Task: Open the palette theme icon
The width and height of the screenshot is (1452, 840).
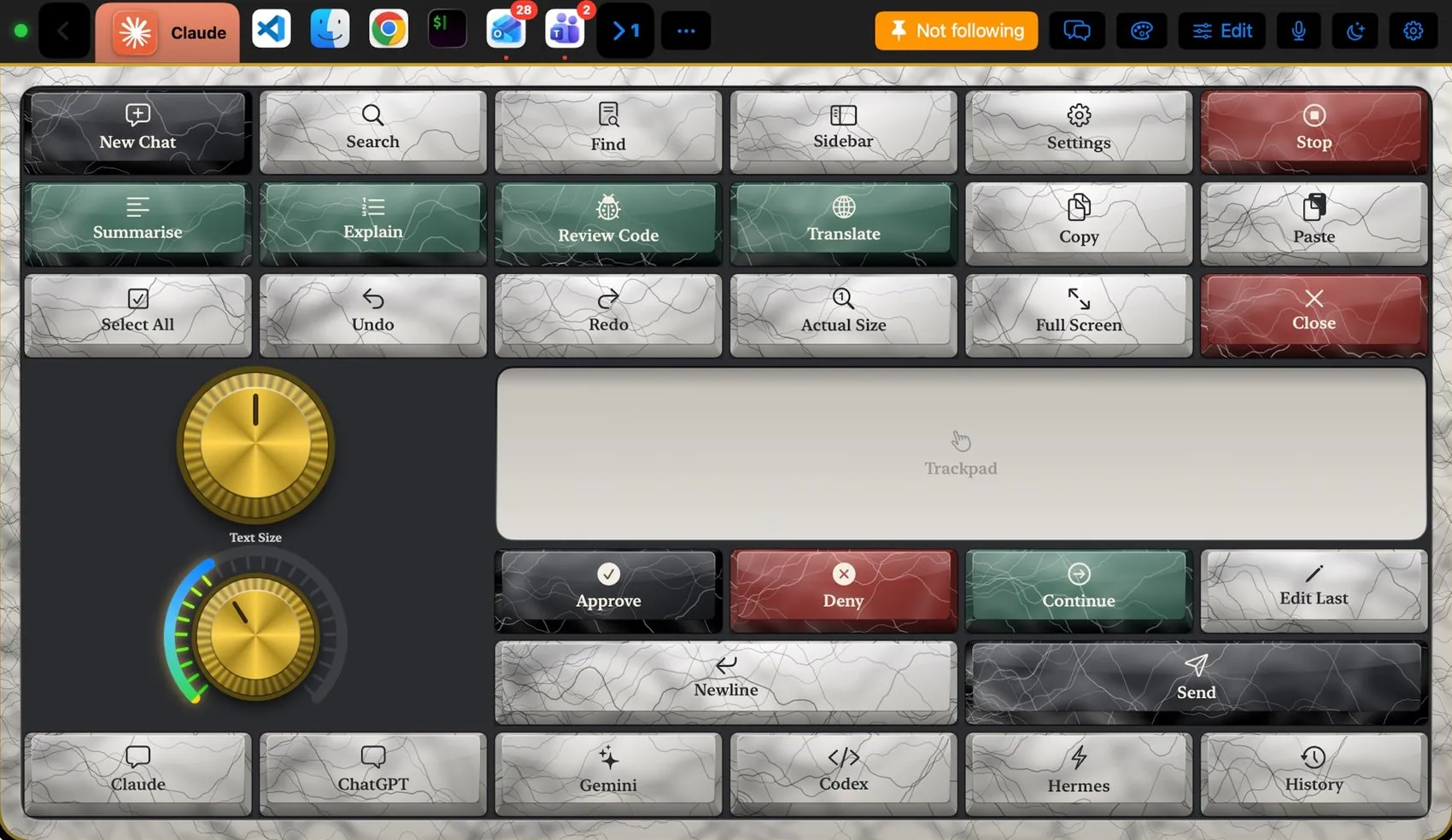Action: tap(1142, 31)
